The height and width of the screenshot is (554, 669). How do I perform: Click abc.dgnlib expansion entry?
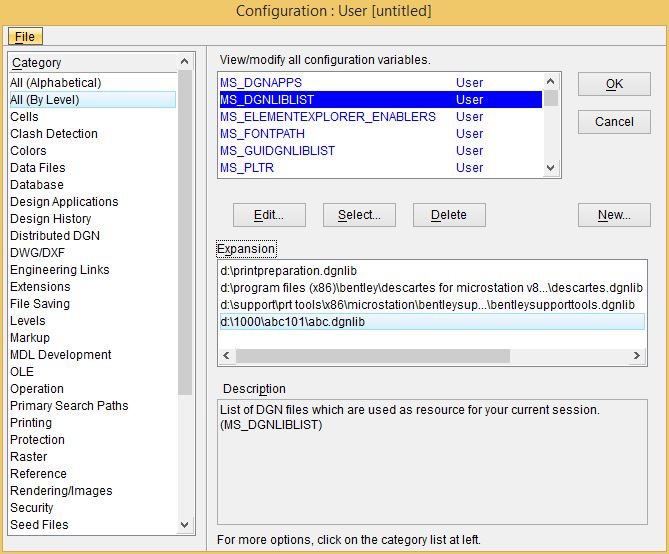[432, 322]
